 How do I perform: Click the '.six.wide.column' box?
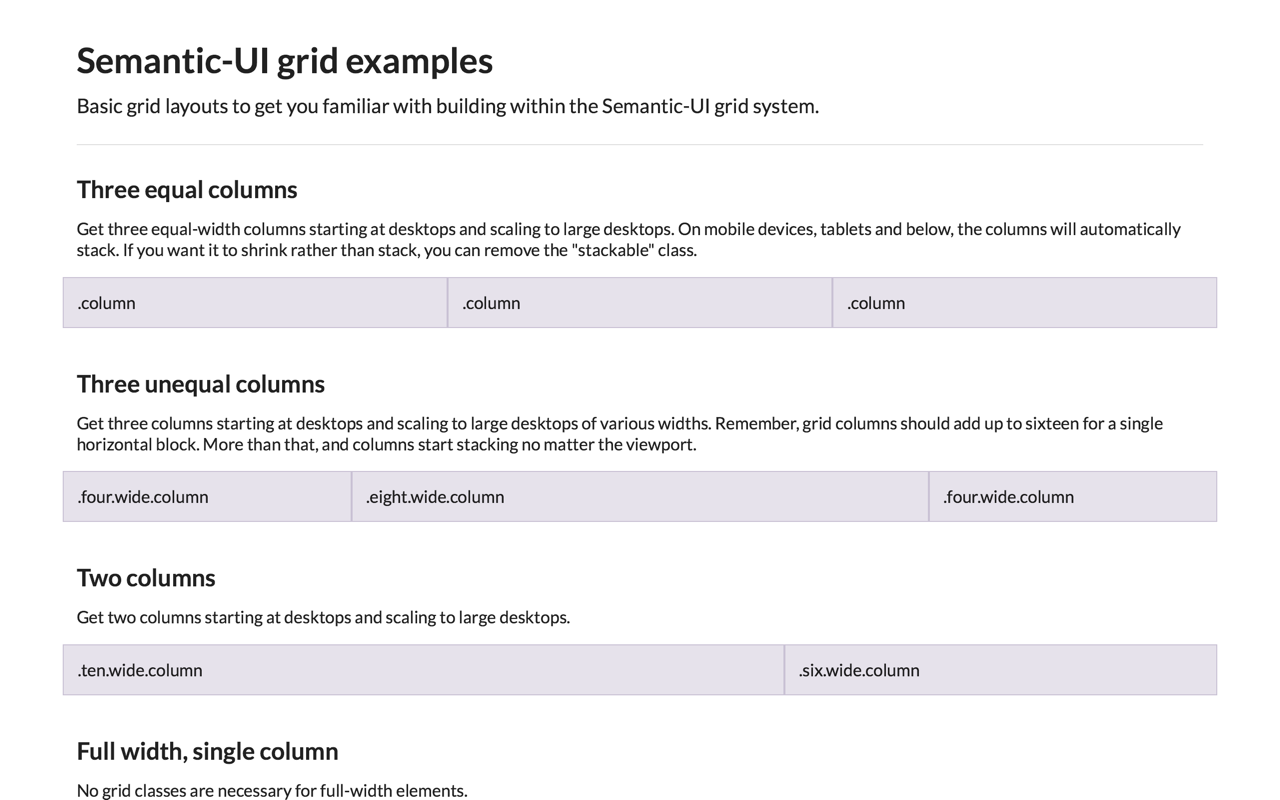[1001, 670]
